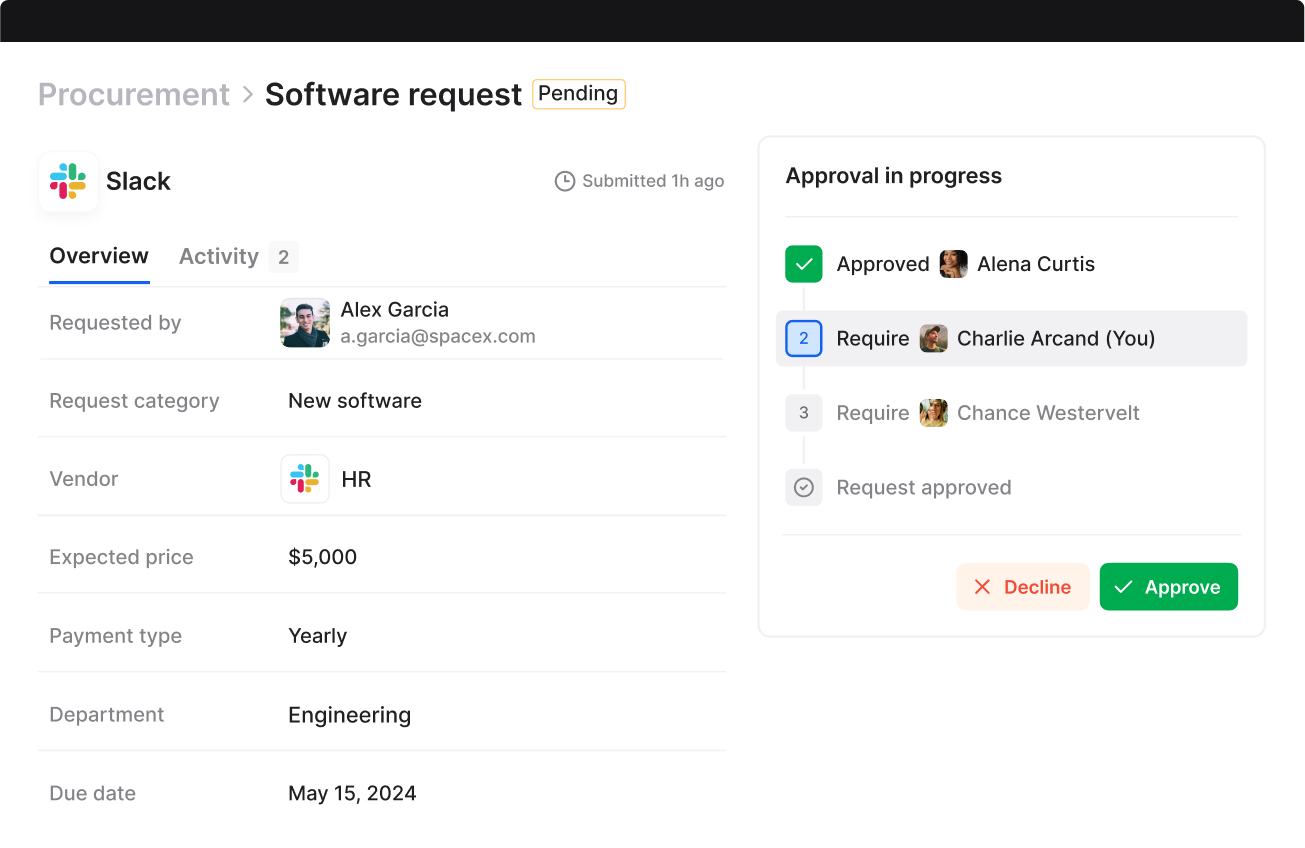Screen dimensions: 1305x848
Task: Click the Department field label
Action: click(107, 715)
